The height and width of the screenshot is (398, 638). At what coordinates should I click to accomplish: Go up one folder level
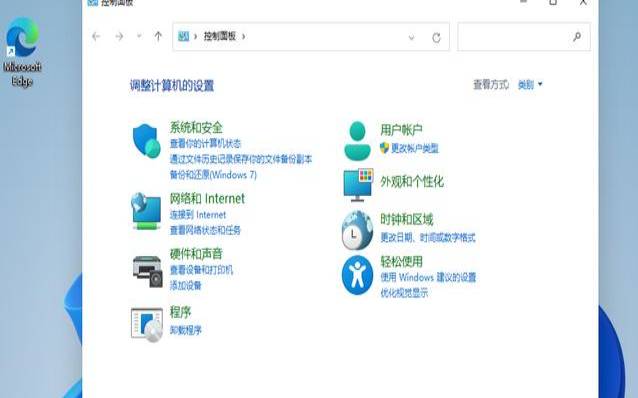pyautogui.click(x=158, y=37)
